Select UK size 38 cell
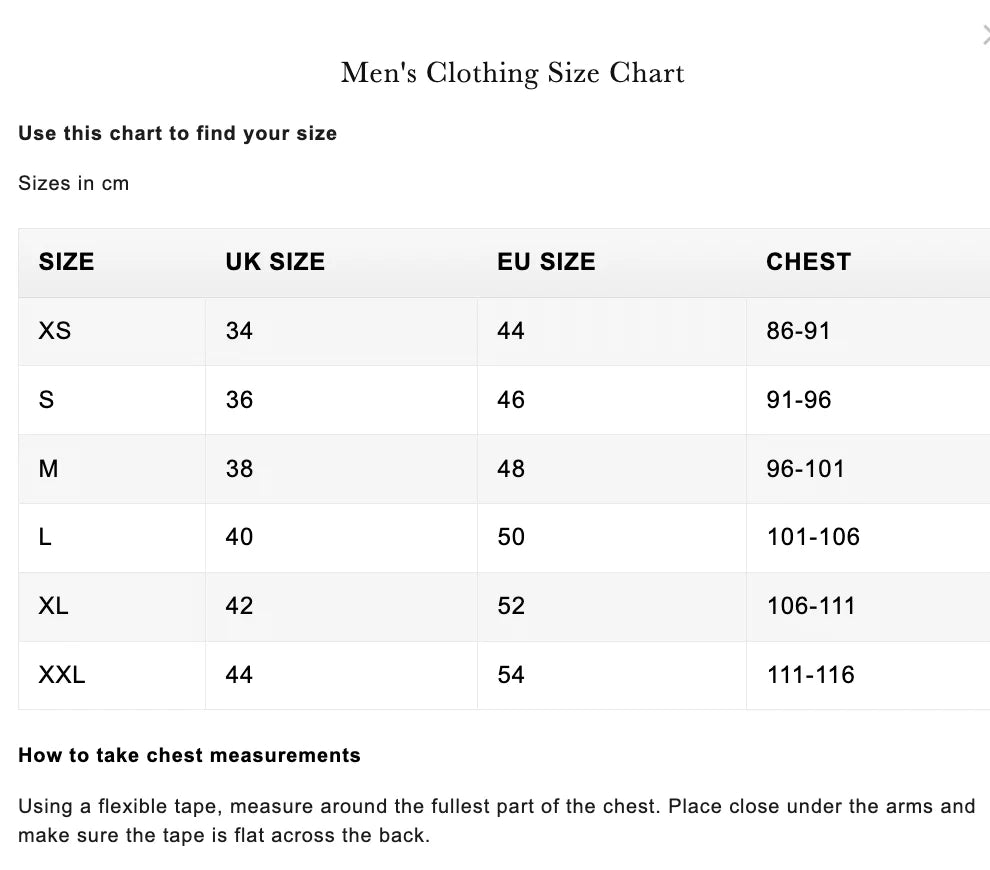The width and height of the screenshot is (990, 870). coord(240,468)
